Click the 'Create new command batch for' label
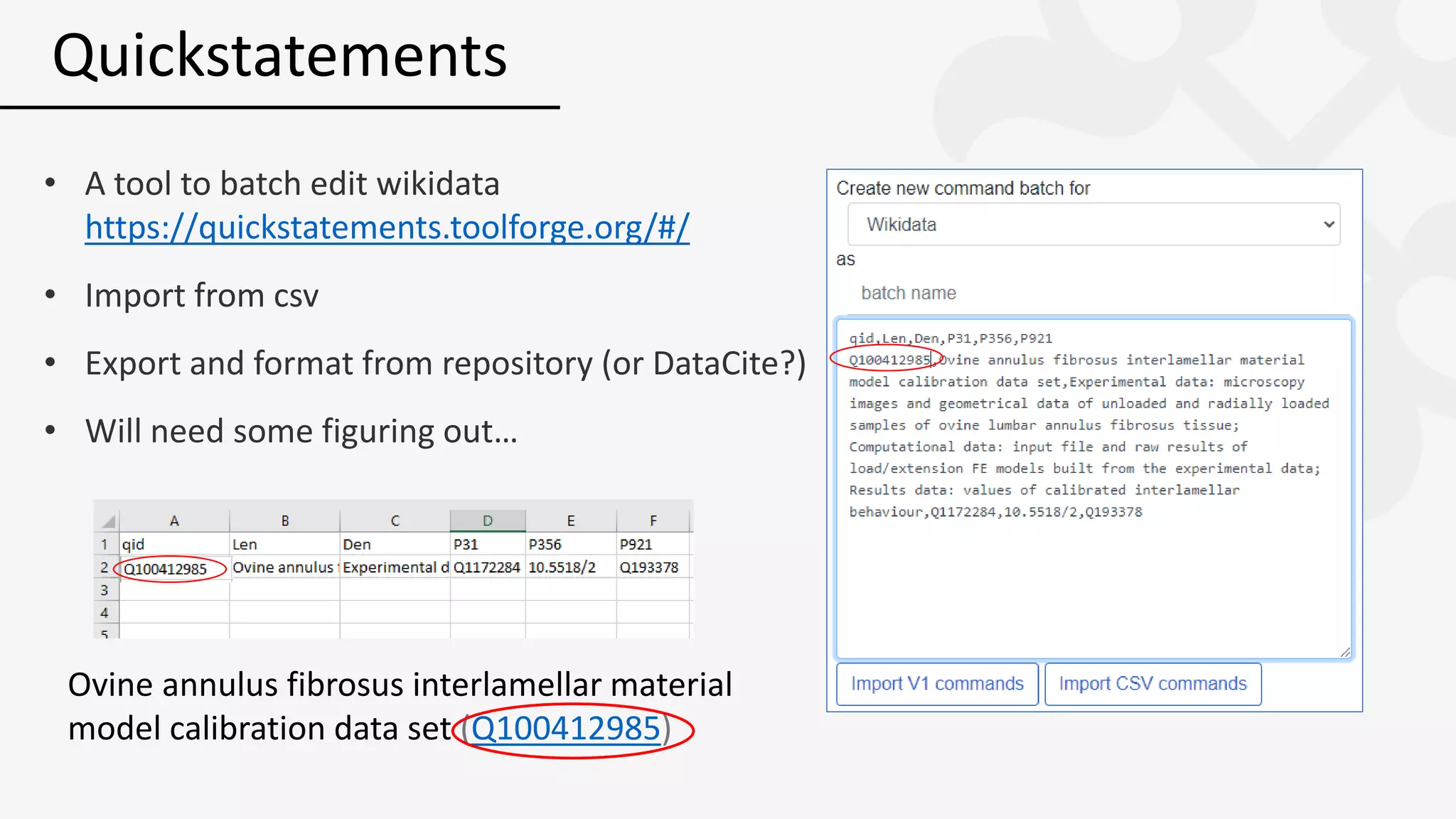Viewport: 1456px width, 819px height. tap(963, 188)
